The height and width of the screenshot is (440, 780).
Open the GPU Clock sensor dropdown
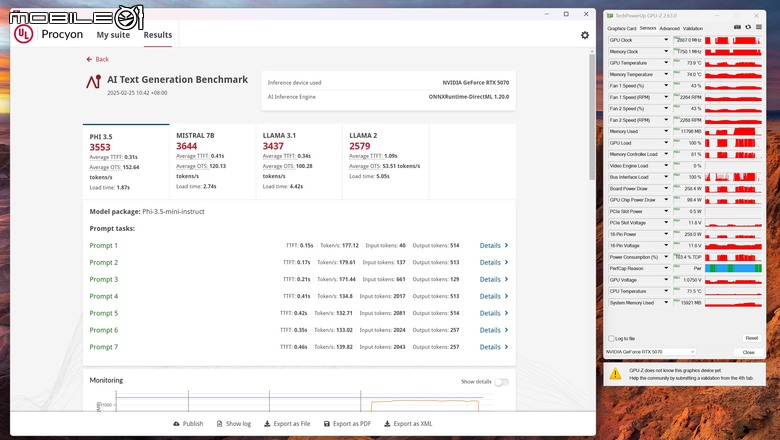point(666,40)
